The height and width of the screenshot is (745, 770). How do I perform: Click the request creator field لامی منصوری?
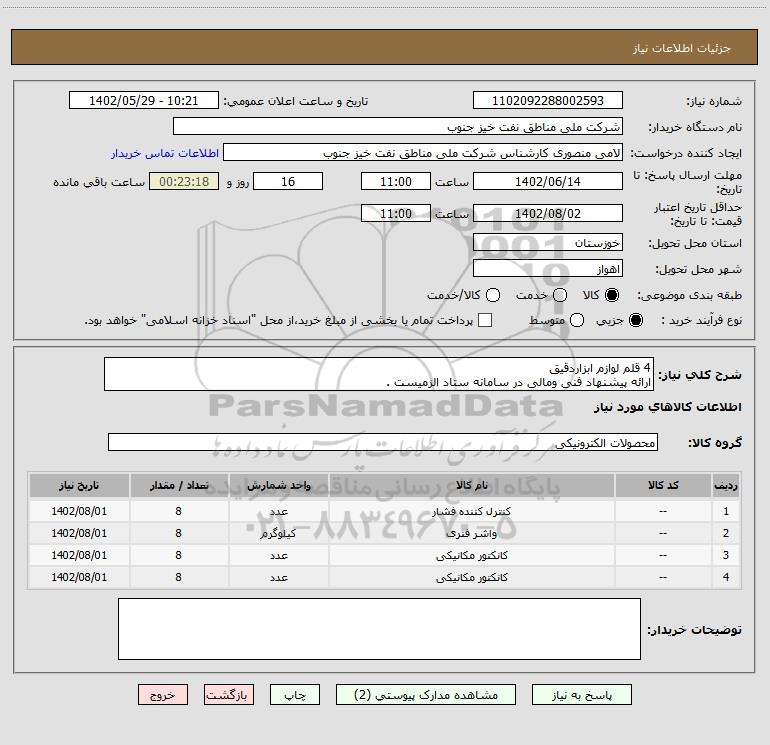(423, 153)
